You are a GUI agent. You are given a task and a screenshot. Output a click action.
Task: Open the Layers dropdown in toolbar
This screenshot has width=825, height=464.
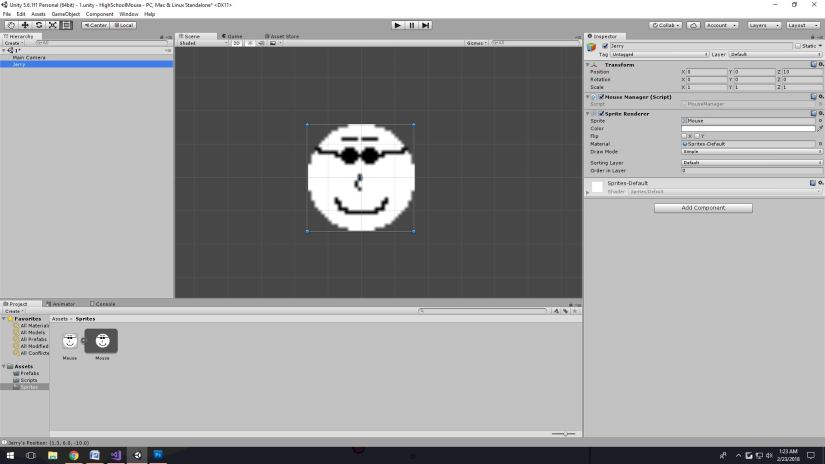(x=763, y=25)
